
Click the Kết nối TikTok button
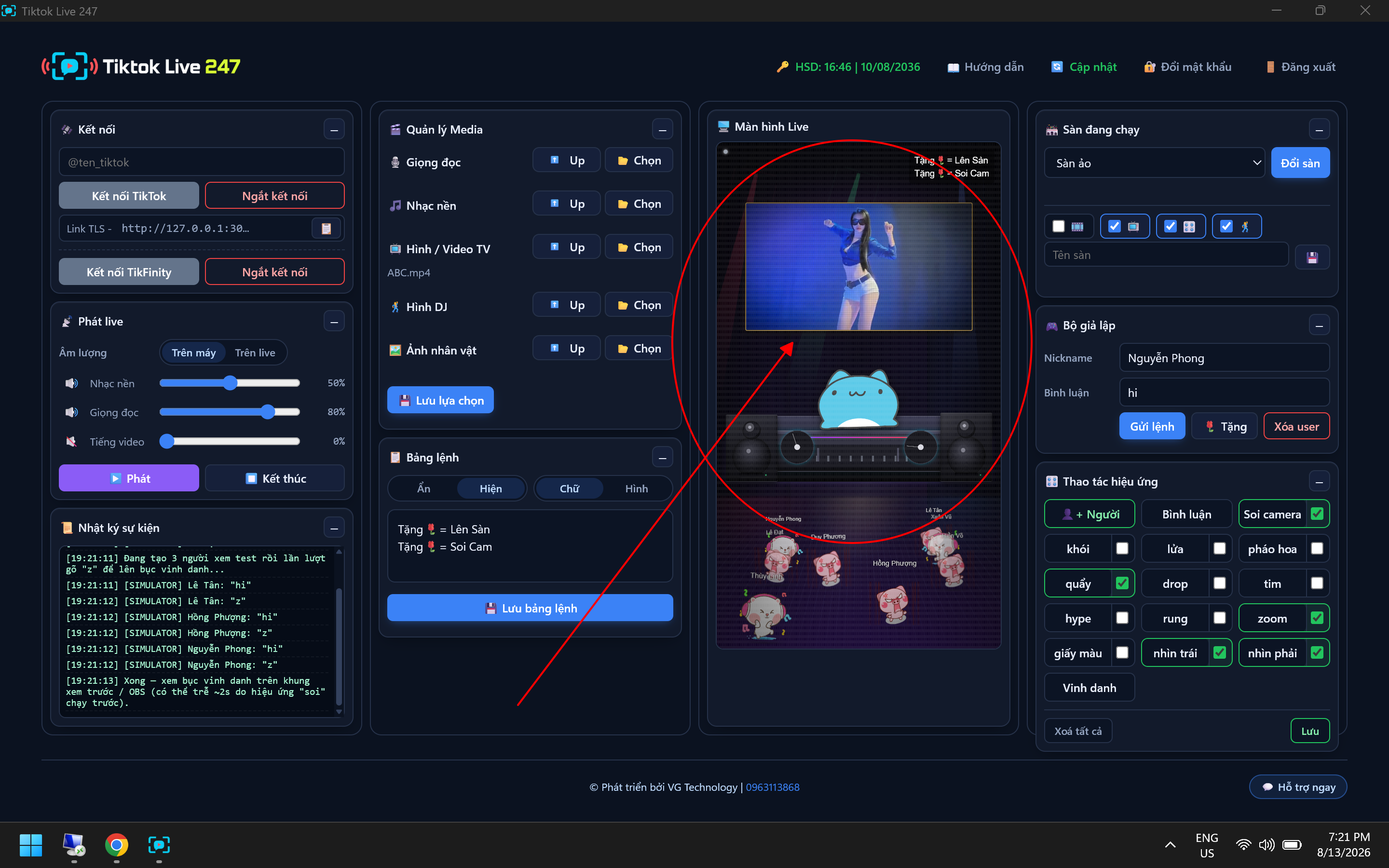(129, 196)
